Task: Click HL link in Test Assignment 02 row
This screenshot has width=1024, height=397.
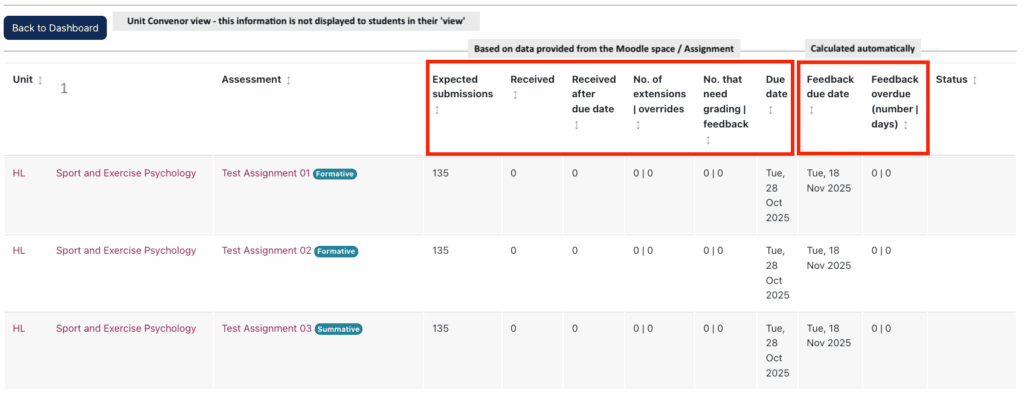Action: click(x=19, y=251)
